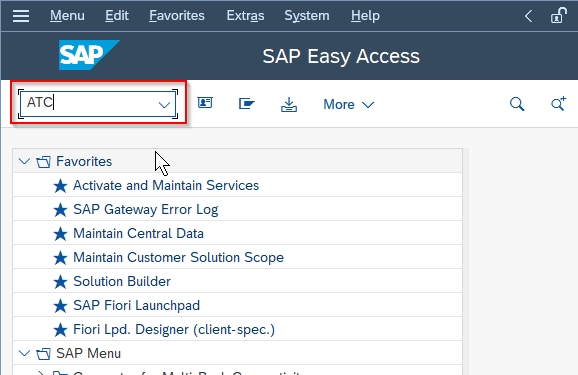The image size is (578, 375).
Task: Click the add to favorites download icon
Action: point(289,104)
